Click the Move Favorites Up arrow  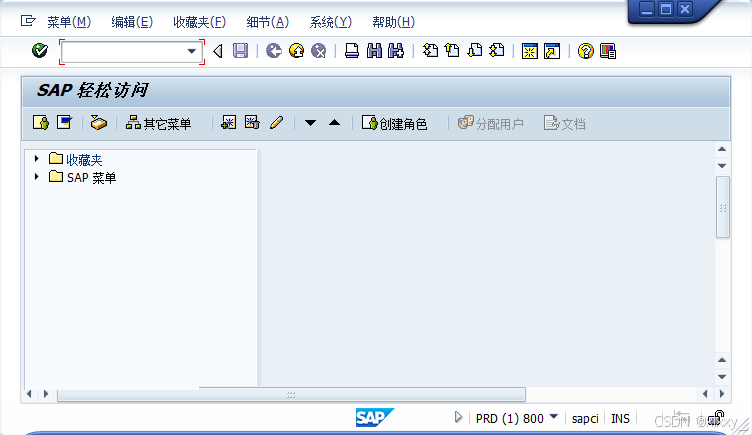point(335,123)
